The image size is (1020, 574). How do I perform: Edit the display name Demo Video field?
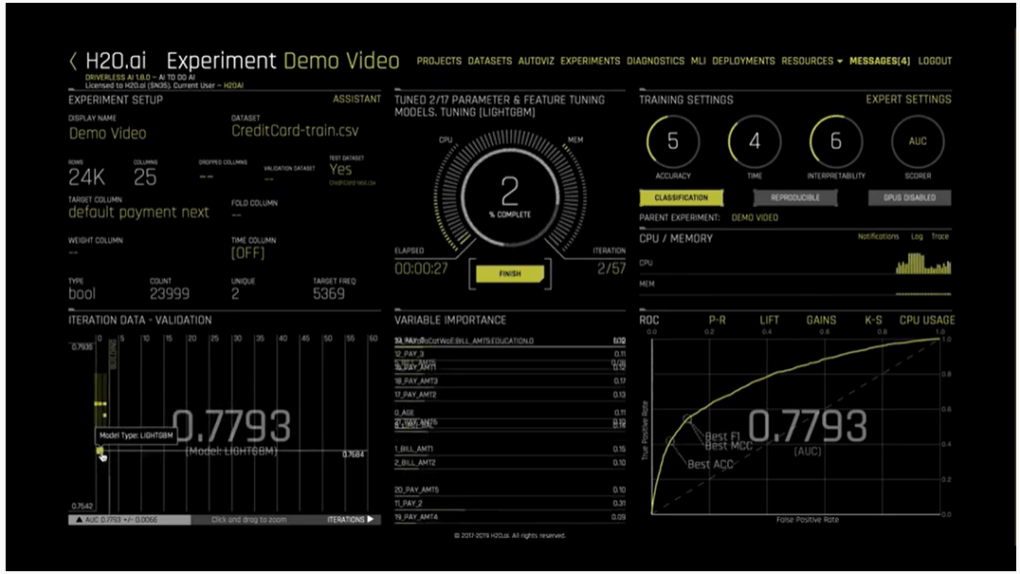click(x=107, y=133)
